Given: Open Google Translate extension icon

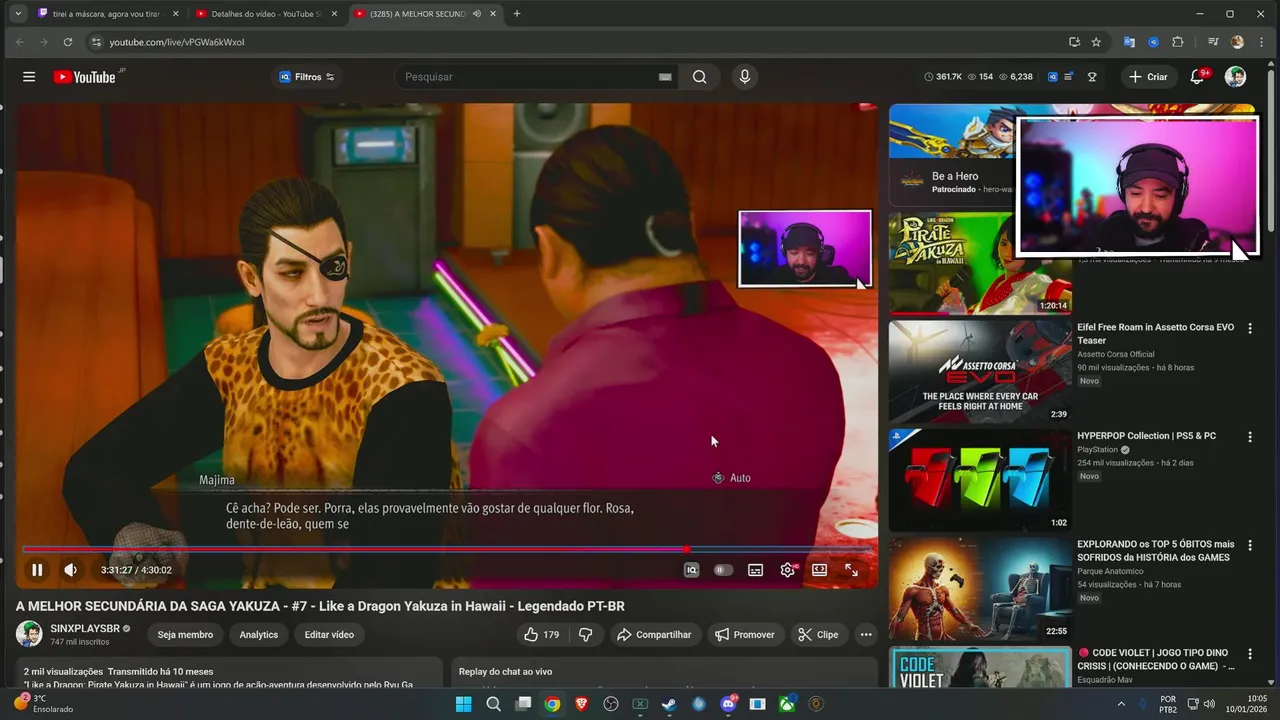Looking at the screenshot, I should (x=1129, y=42).
